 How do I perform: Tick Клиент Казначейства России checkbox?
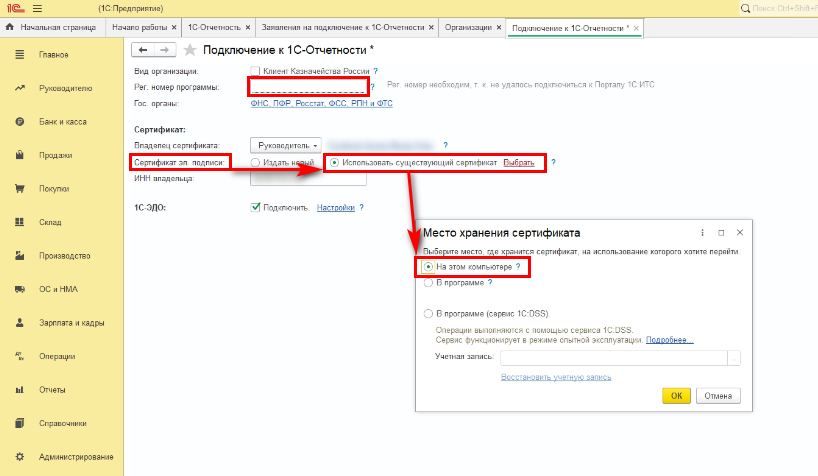255,71
